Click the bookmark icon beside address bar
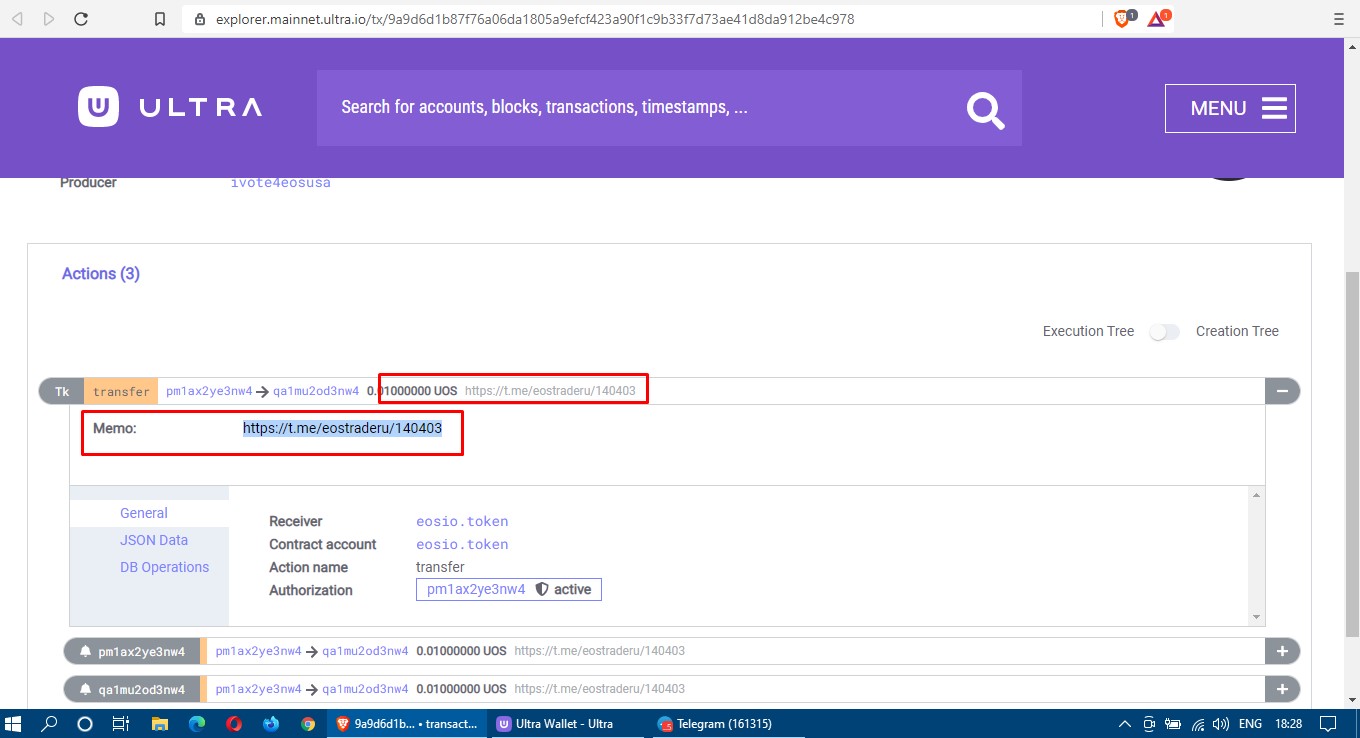The width and height of the screenshot is (1360, 738). pos(159,19)
